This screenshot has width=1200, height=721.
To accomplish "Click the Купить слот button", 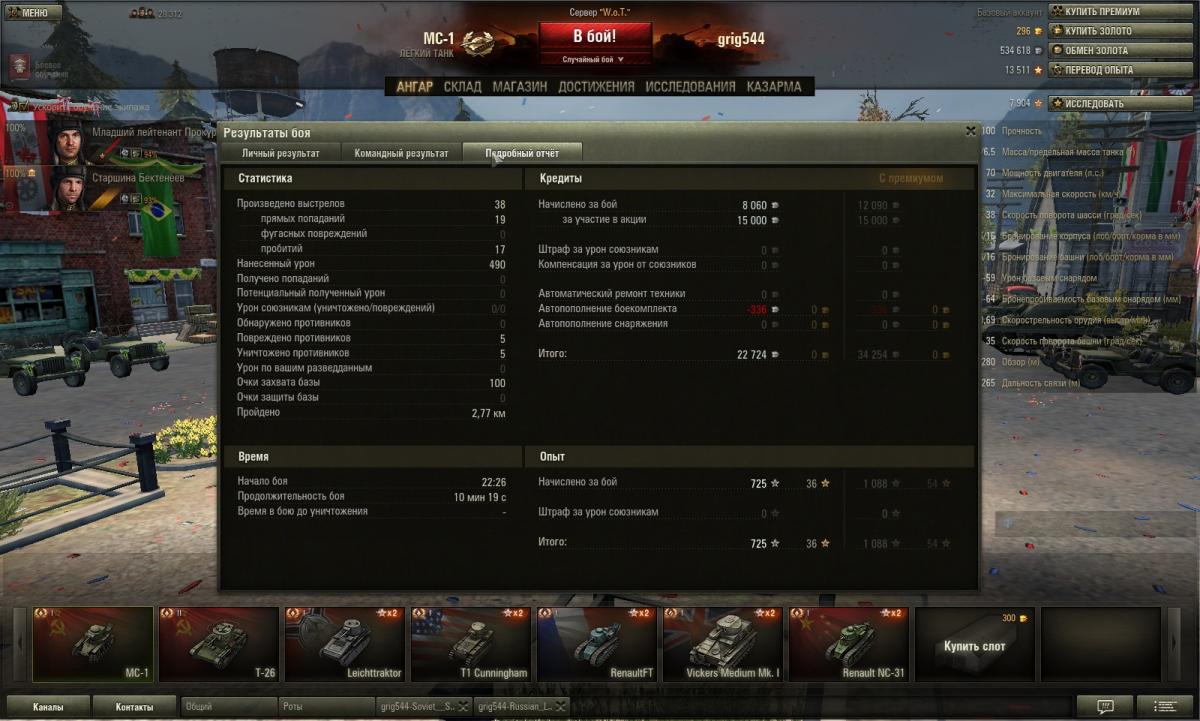I will (x=975, y=644).
